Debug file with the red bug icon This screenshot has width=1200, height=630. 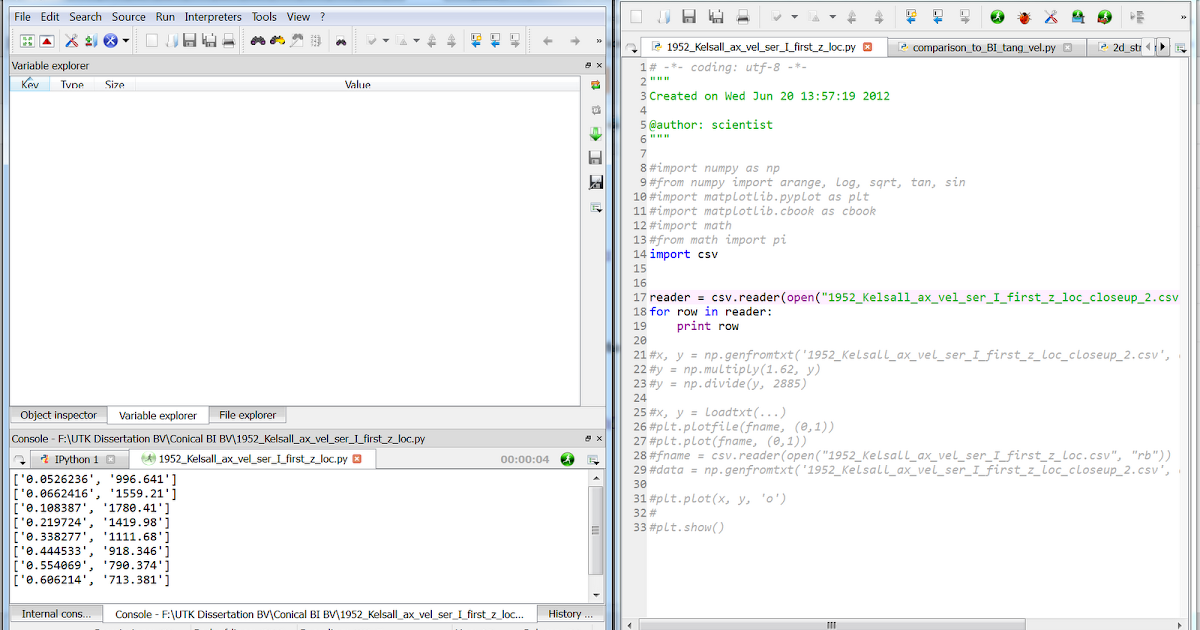(1024, 16)
